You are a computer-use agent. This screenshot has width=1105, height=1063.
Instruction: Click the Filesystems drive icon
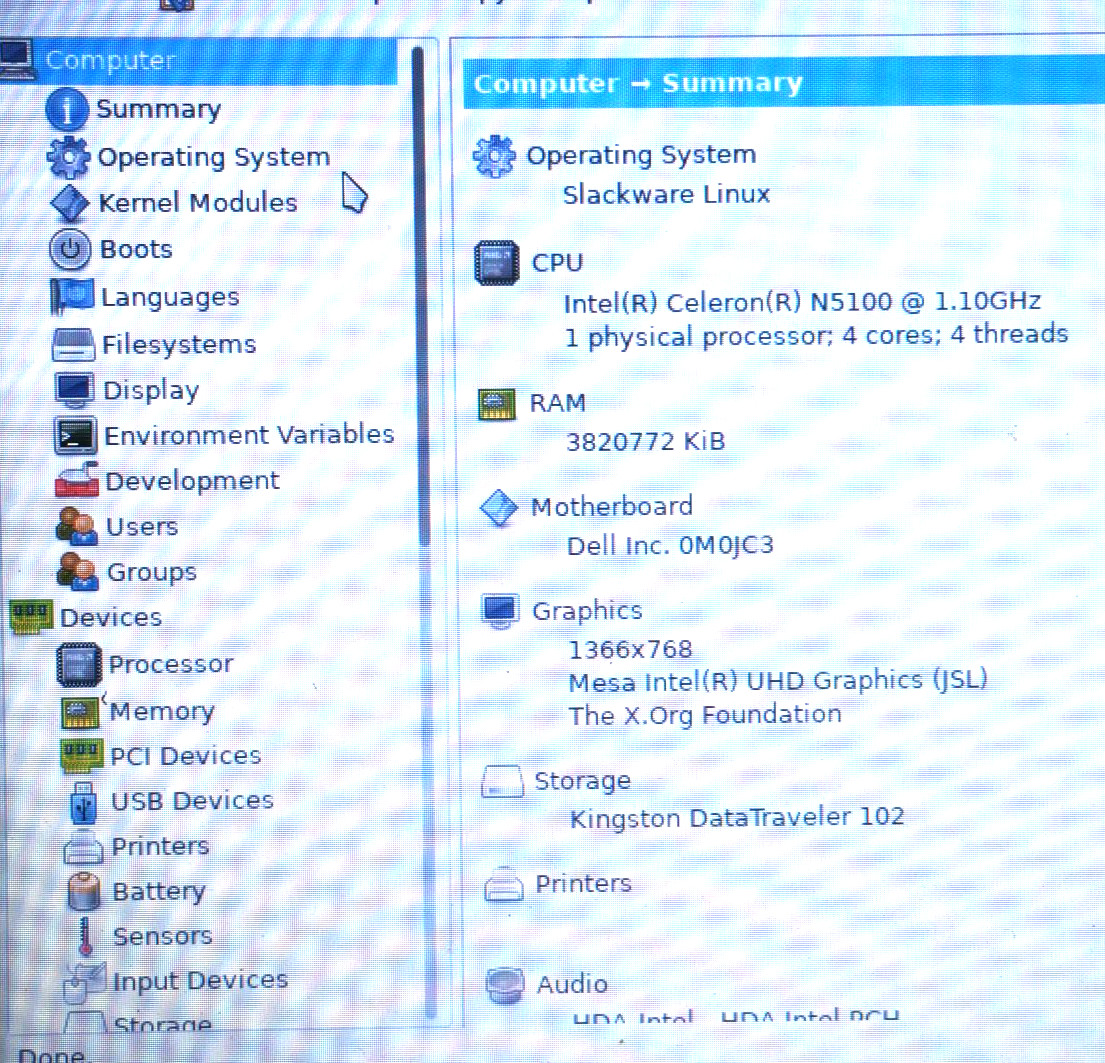(73, 345)
